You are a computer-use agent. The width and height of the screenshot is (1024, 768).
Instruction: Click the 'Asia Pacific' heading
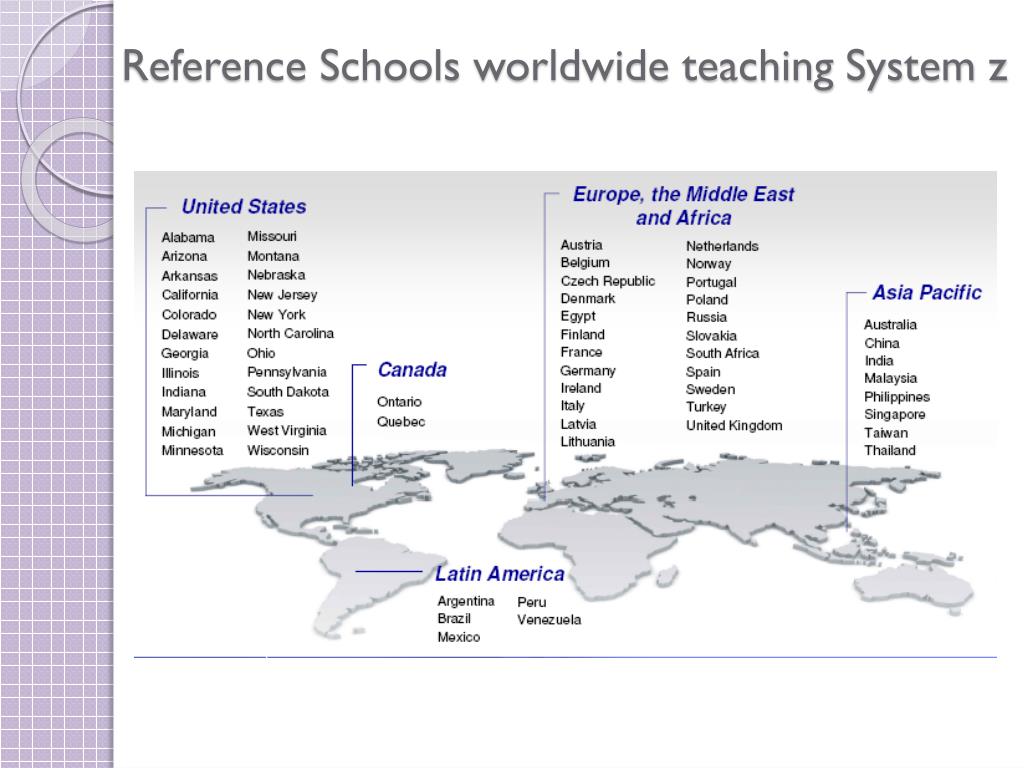coord(927,293)
